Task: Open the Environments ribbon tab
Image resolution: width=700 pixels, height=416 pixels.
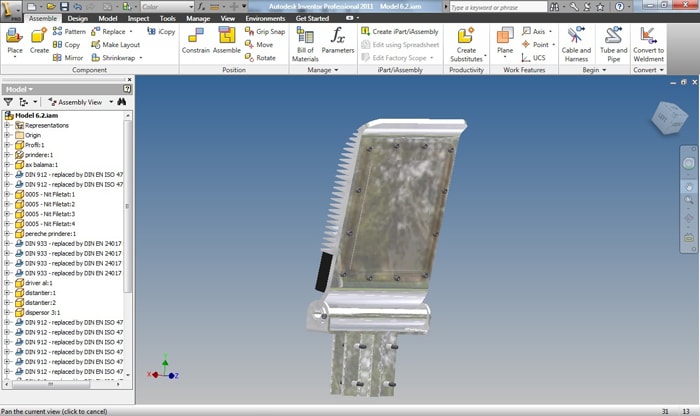Action: (x=265, y=18)
